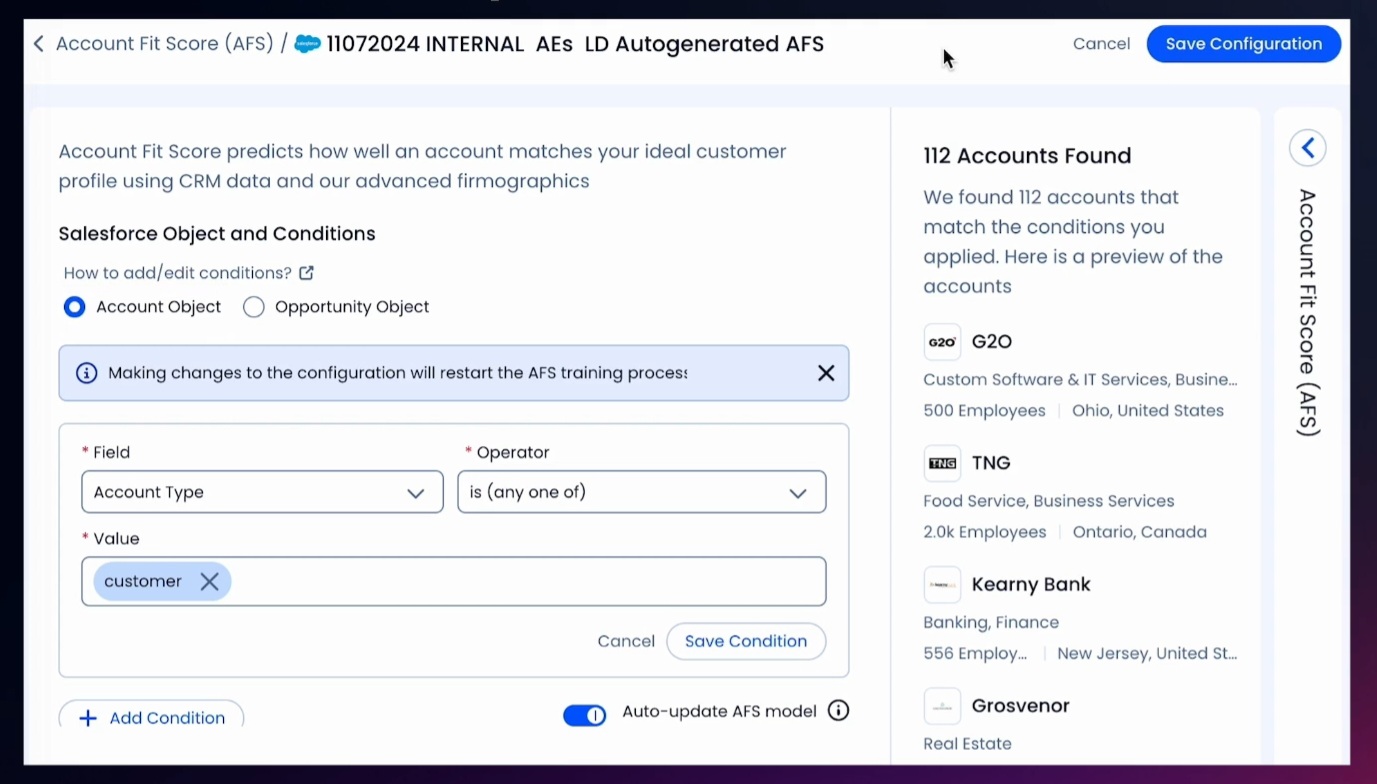
Task: Click Salesforce Object and Conditions heading
Action: (217, 234)
